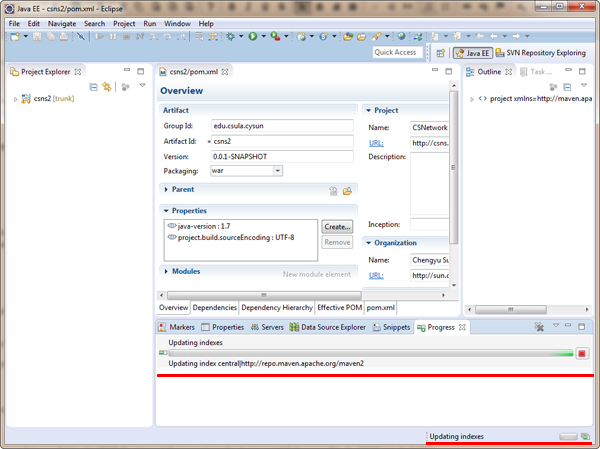Click the Run toolbar icon
The image size is (600, 449).
click(x=253, y=37)
